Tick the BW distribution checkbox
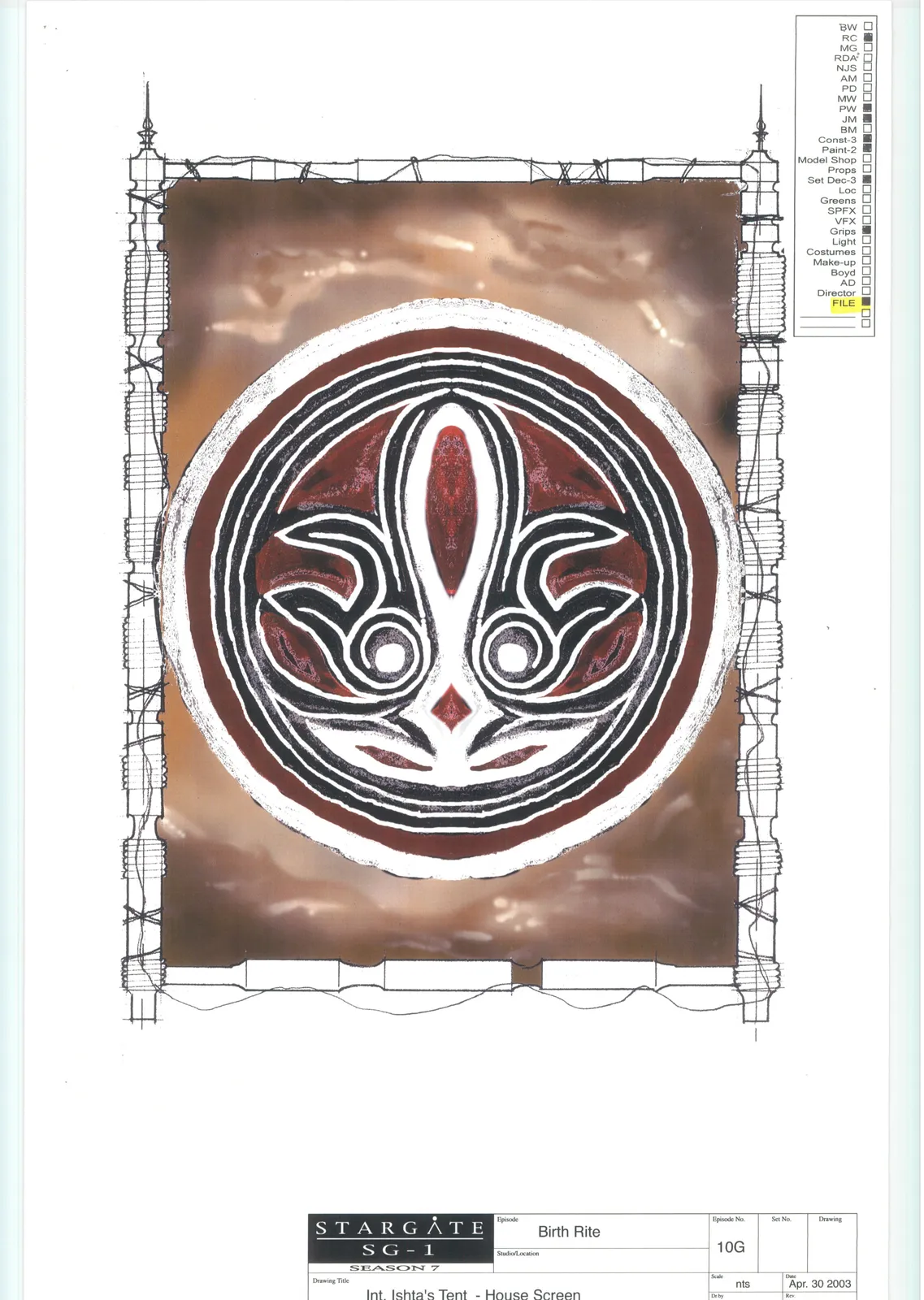 pyautogui.click(x=868, y=26)
